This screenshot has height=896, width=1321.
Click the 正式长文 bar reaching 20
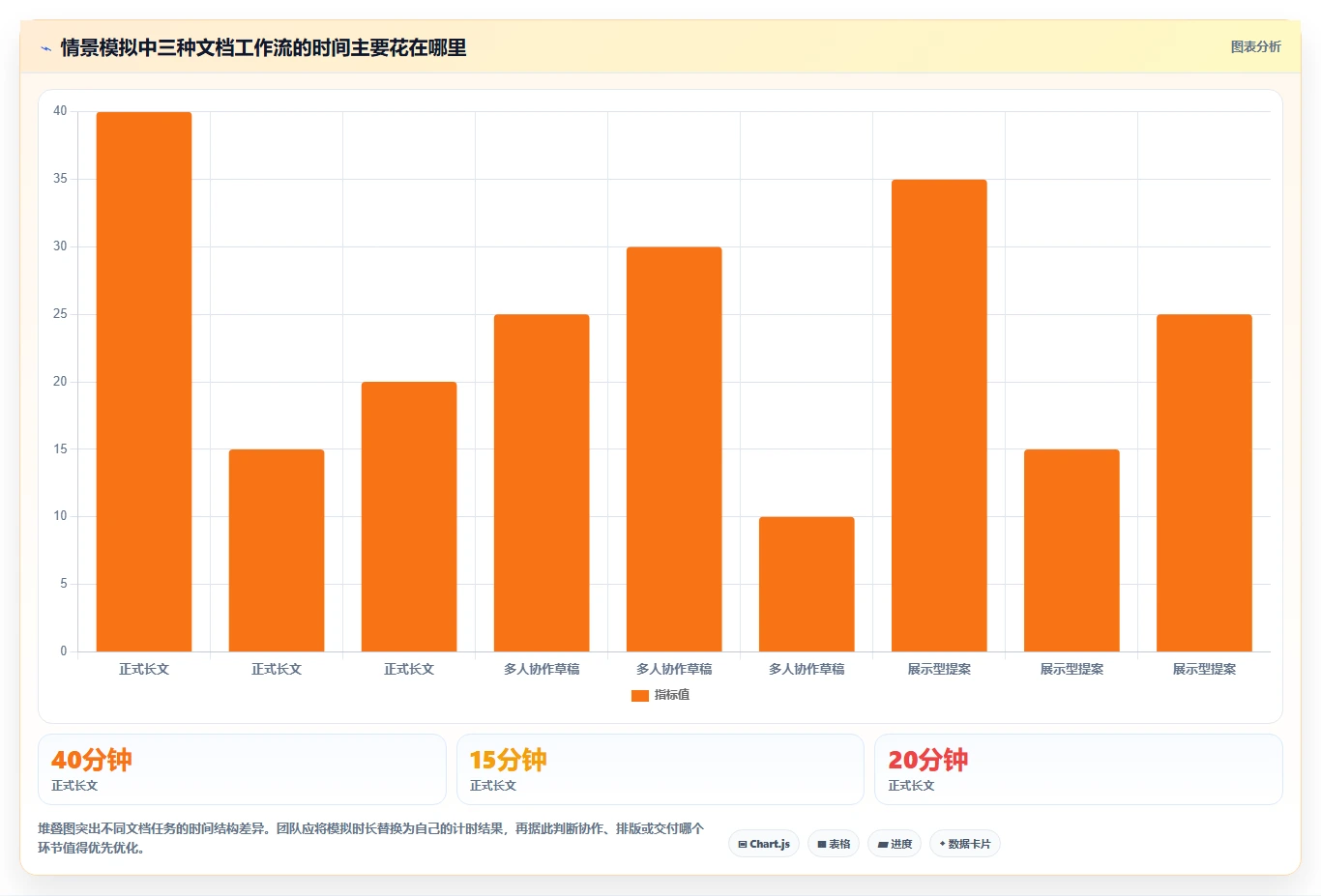coord(409,516)
